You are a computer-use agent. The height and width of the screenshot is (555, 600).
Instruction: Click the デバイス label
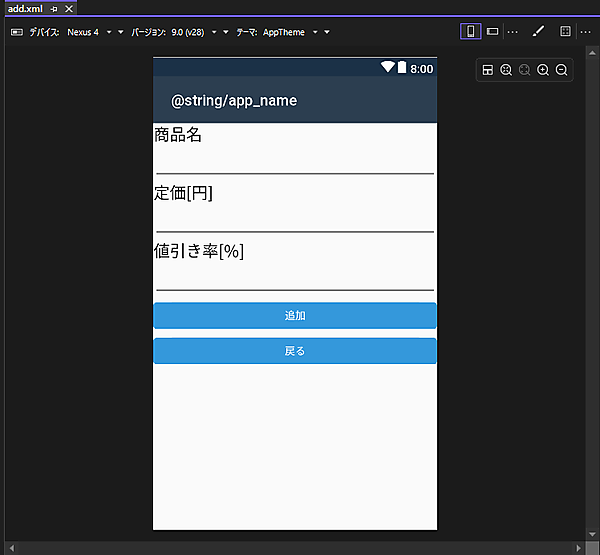[x=44, y=32]
